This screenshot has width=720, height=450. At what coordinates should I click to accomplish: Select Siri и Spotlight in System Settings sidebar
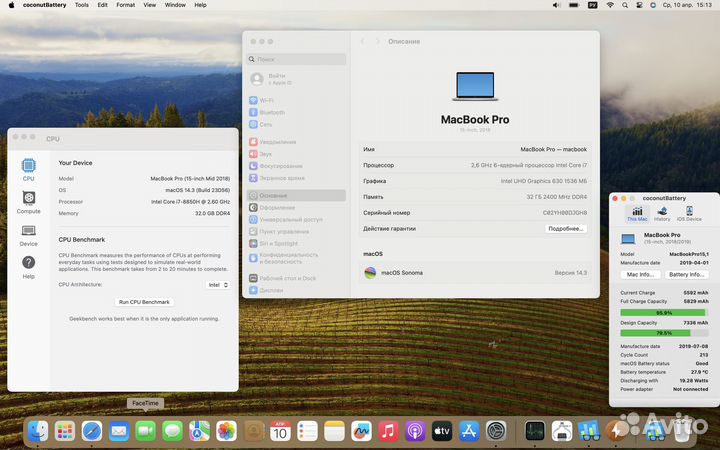(x=274, y=243)
